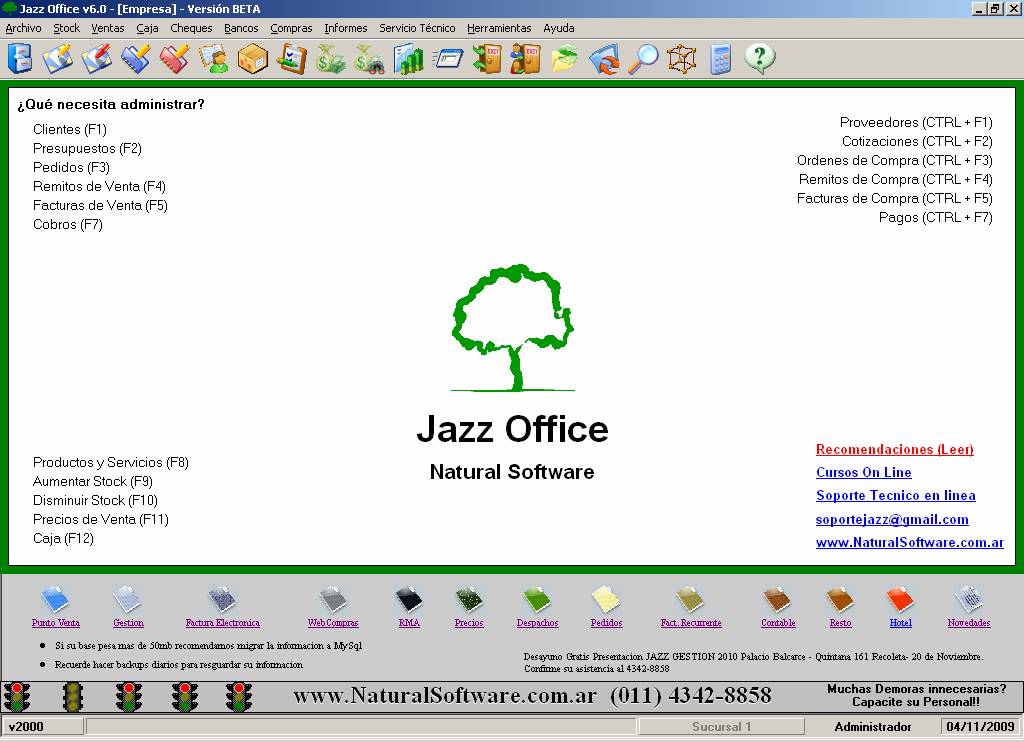
Task: Open the Ayuda menu
Action: pos(559,28)
